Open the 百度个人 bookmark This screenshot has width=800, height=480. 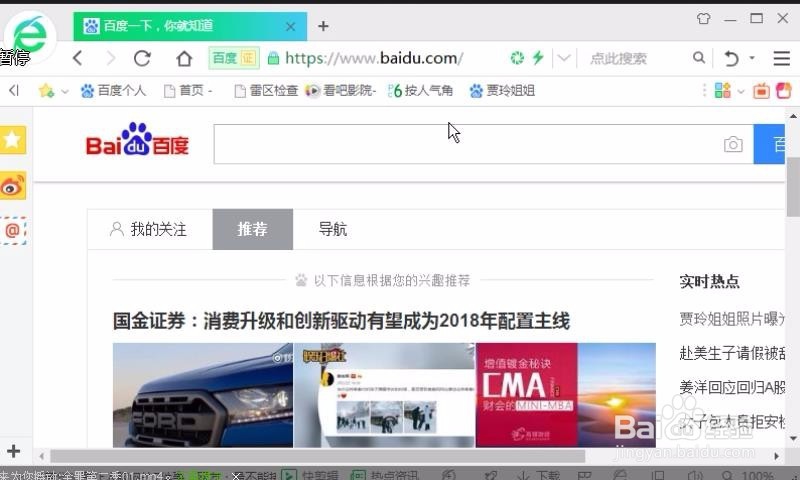113,91
